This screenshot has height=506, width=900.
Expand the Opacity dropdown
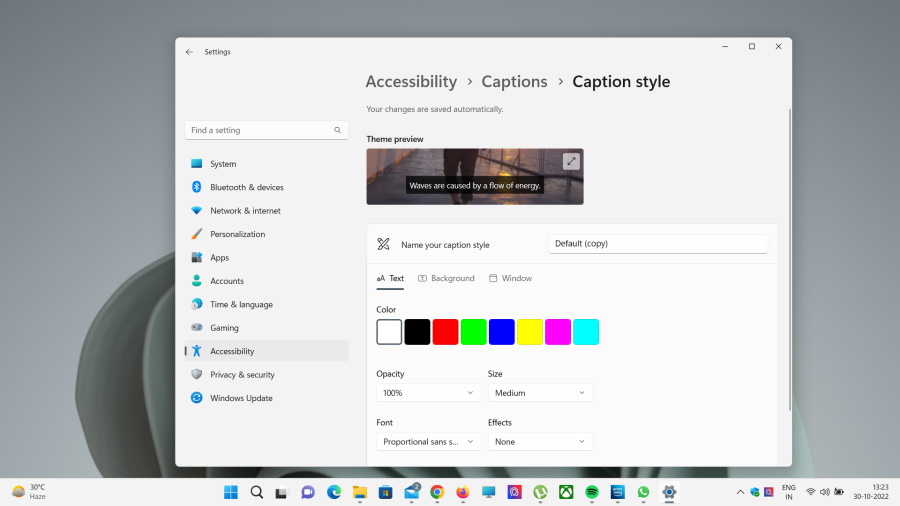[x=428, y=393]
